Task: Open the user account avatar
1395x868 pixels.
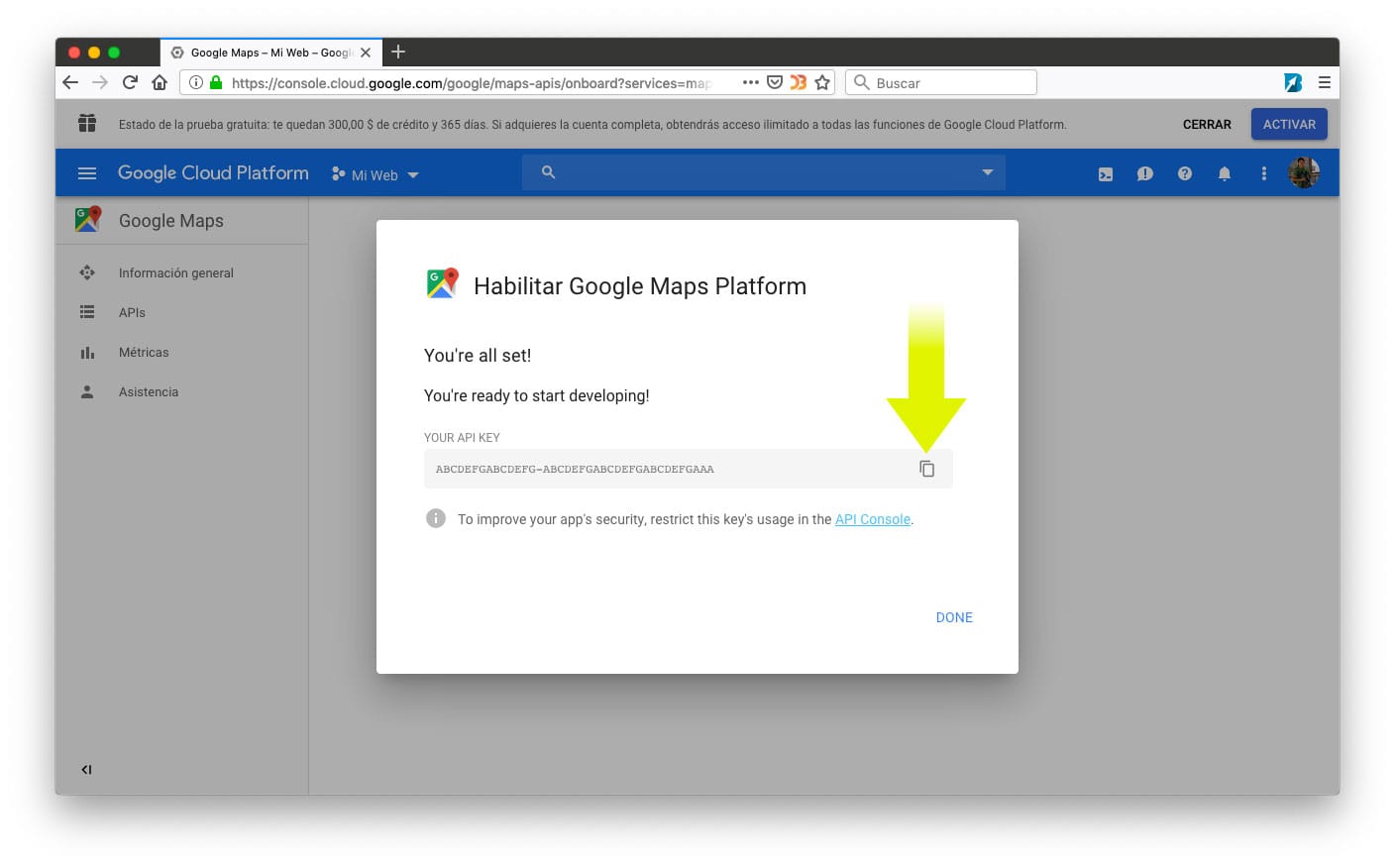Action: pyautogui.click(x=1303, y=172)
